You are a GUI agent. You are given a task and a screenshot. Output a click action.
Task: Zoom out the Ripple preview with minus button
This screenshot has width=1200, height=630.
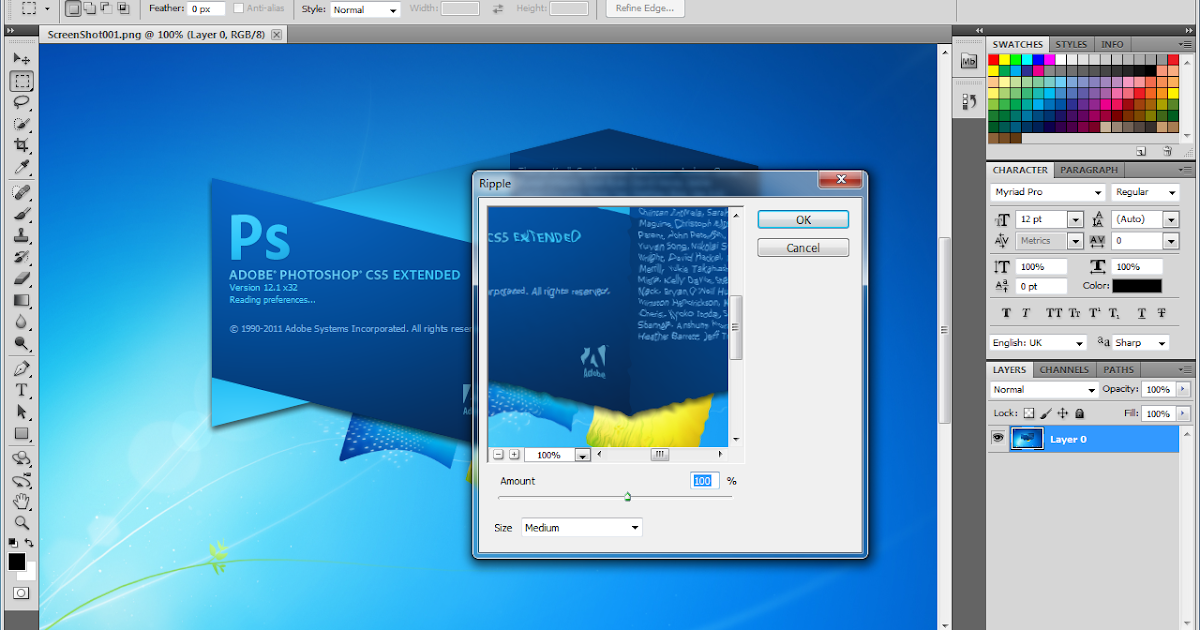tap(497, 454)
